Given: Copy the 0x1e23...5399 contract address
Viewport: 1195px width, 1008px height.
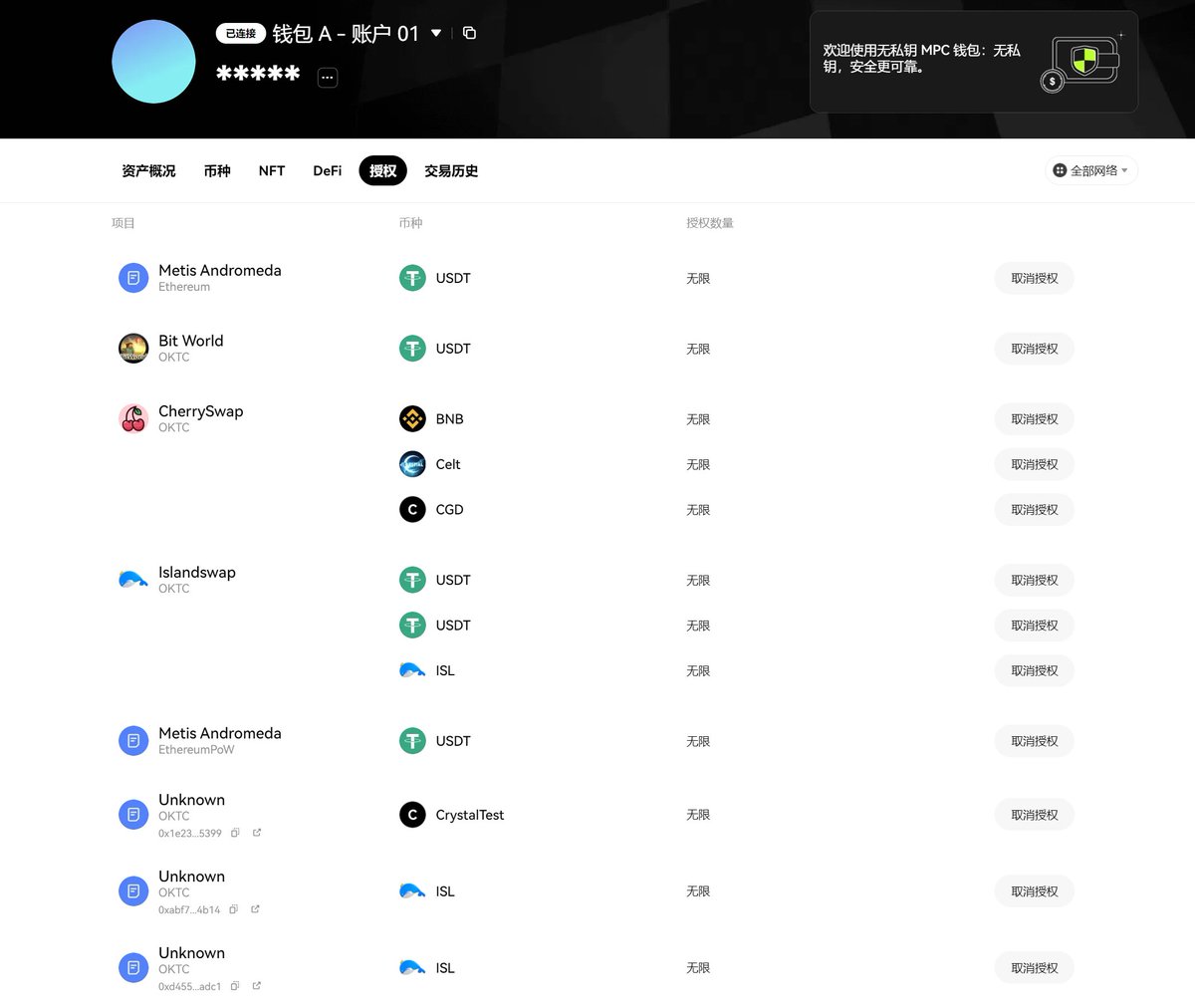Looking at the screenshot, I should (x=234, y=833).
